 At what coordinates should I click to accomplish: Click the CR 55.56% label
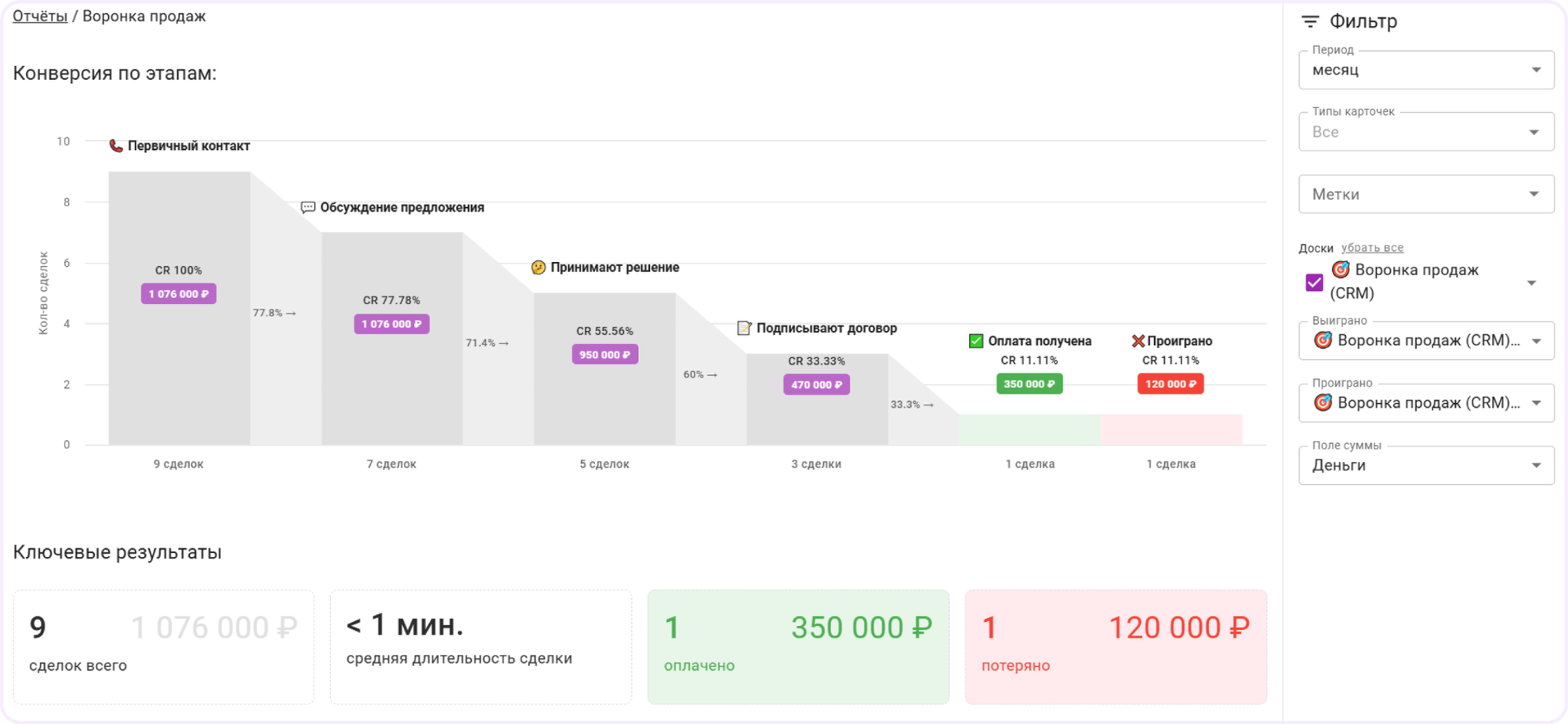coord(604,331)
